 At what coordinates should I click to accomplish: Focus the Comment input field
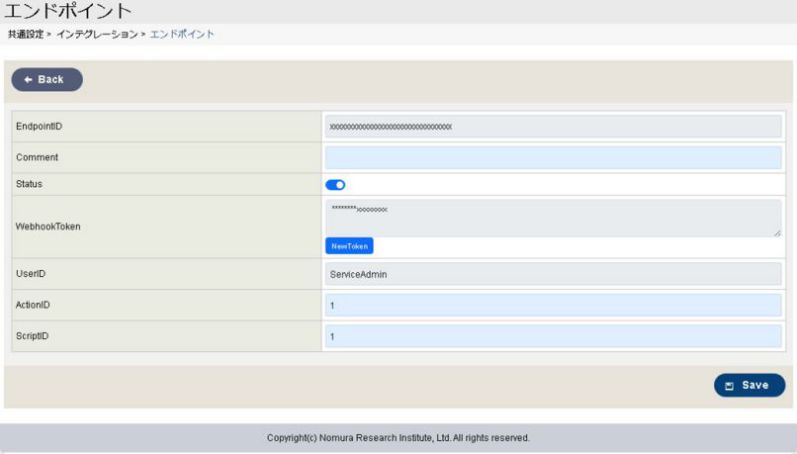[x=553, y=158]
